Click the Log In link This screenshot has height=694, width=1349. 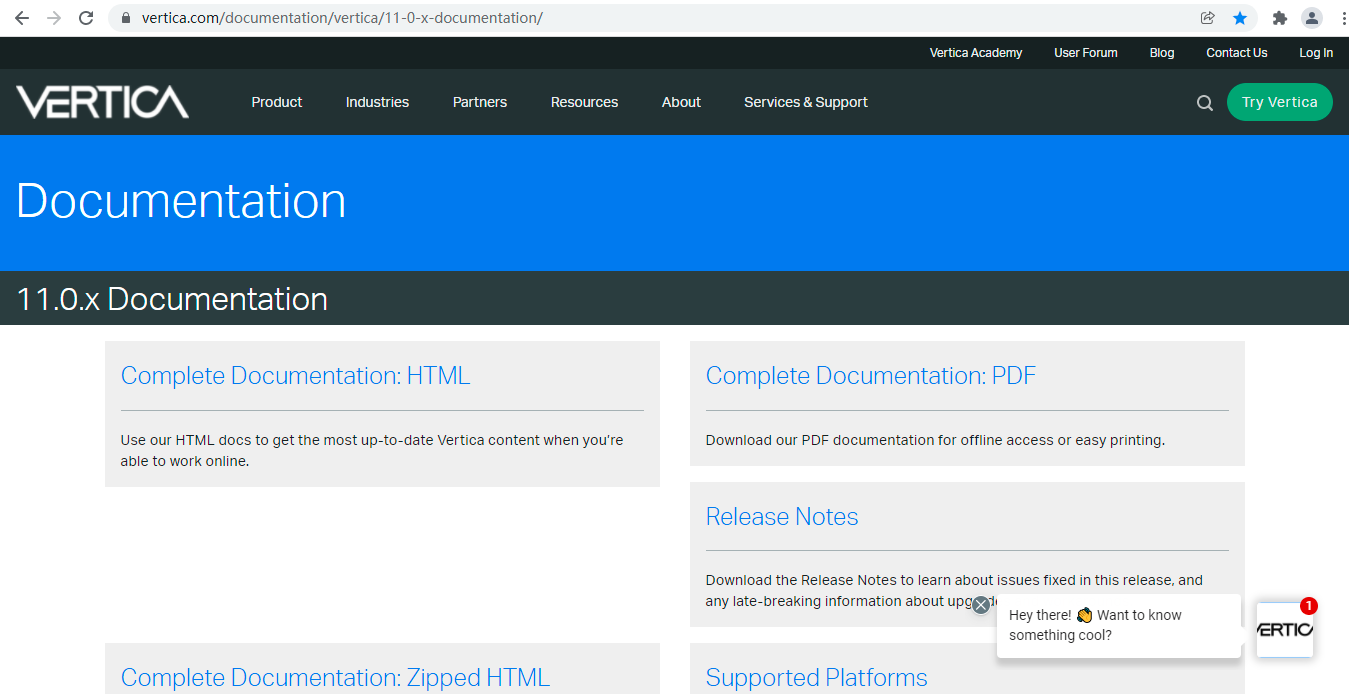pyautogui.click(x=1316, y=53)
